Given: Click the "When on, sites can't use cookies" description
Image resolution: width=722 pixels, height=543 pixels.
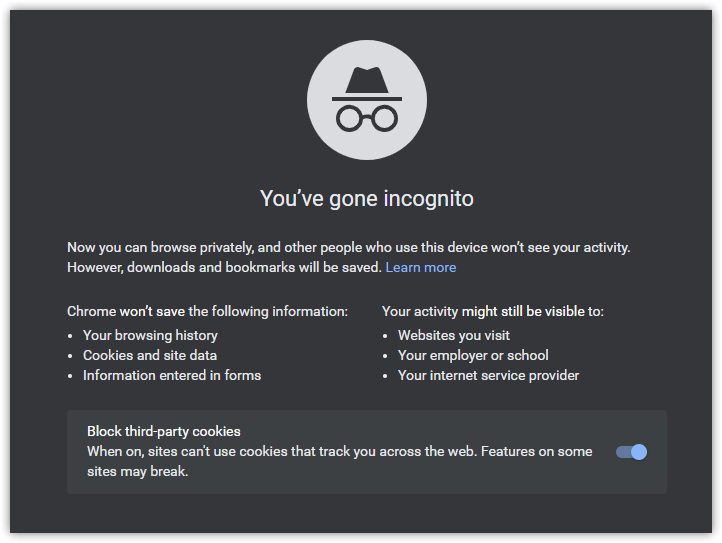Looking at the screenshot, I should point(340,451).
